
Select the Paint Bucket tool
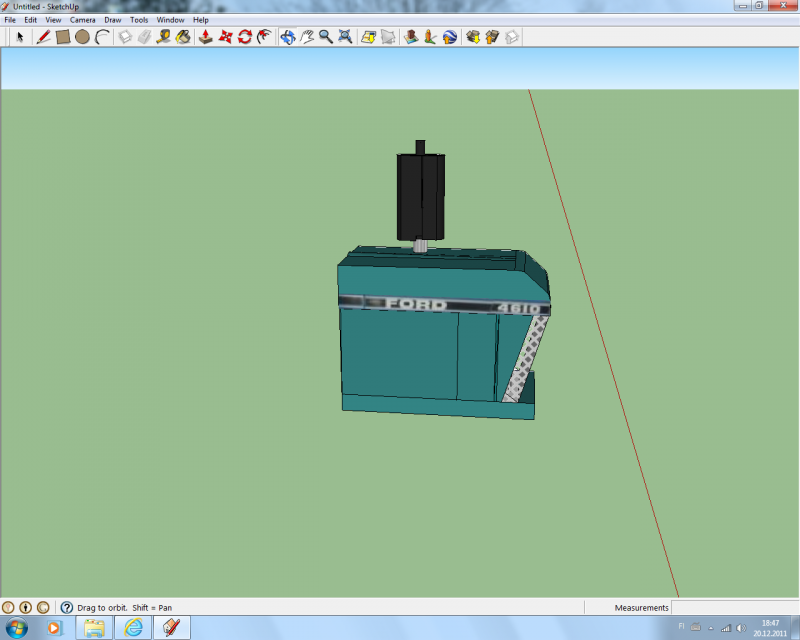(x=183, y=37)
